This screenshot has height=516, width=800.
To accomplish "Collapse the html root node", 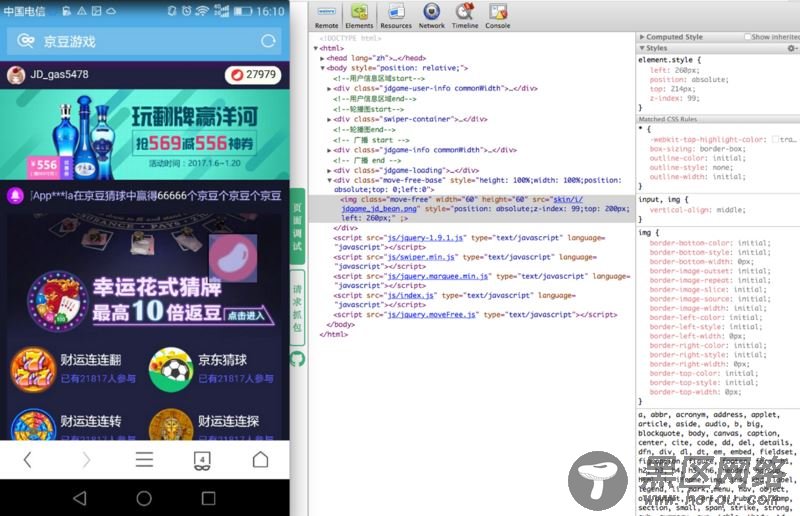I will (x=316, y=48).
